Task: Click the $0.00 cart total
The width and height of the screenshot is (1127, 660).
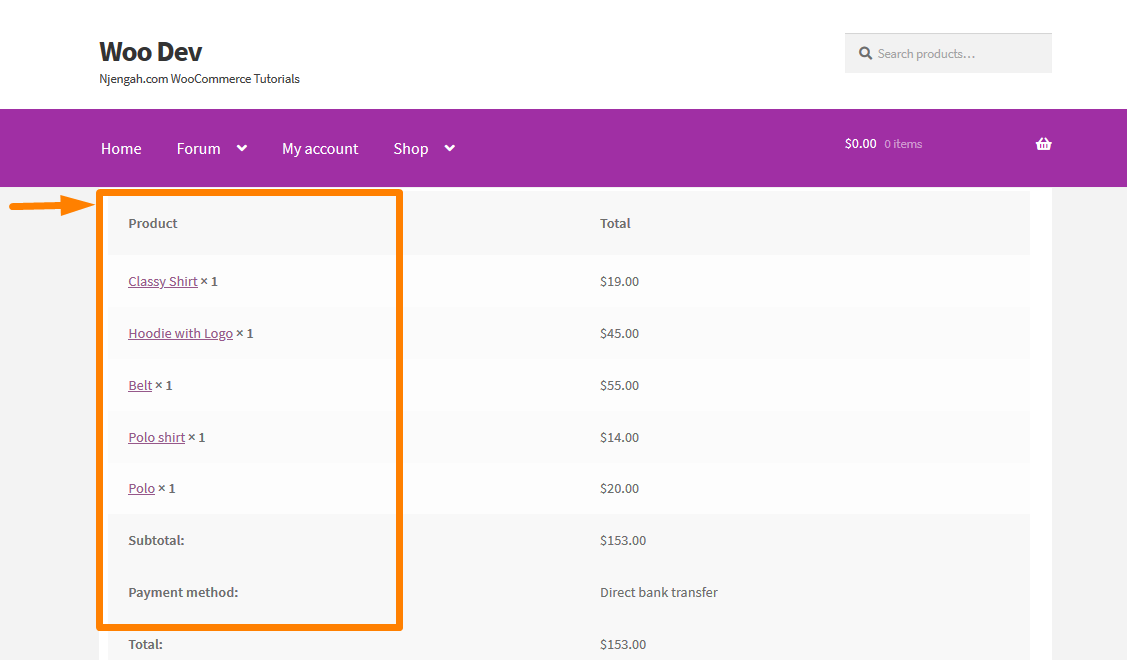Action: tap(860, 144)
